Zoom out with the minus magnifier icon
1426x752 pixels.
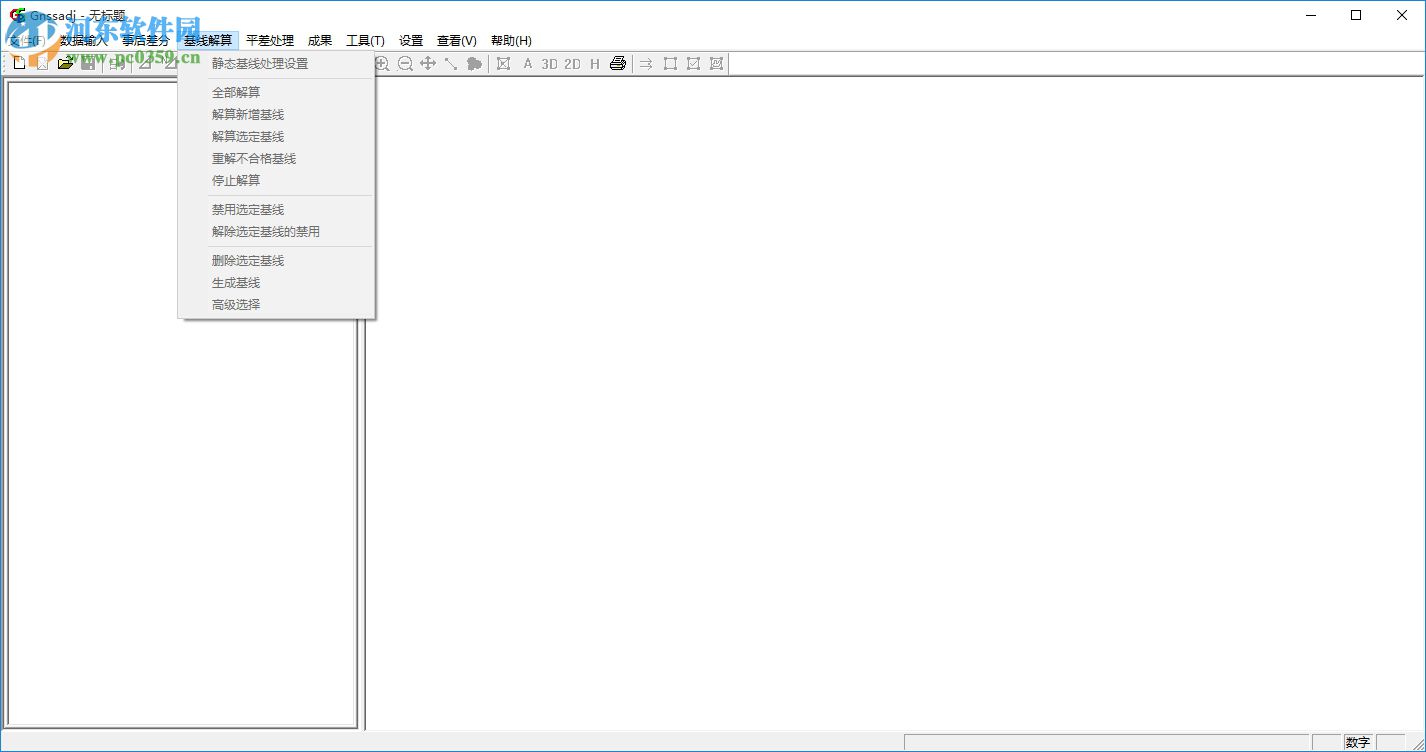pyautogui.click(x=405, y=64)
